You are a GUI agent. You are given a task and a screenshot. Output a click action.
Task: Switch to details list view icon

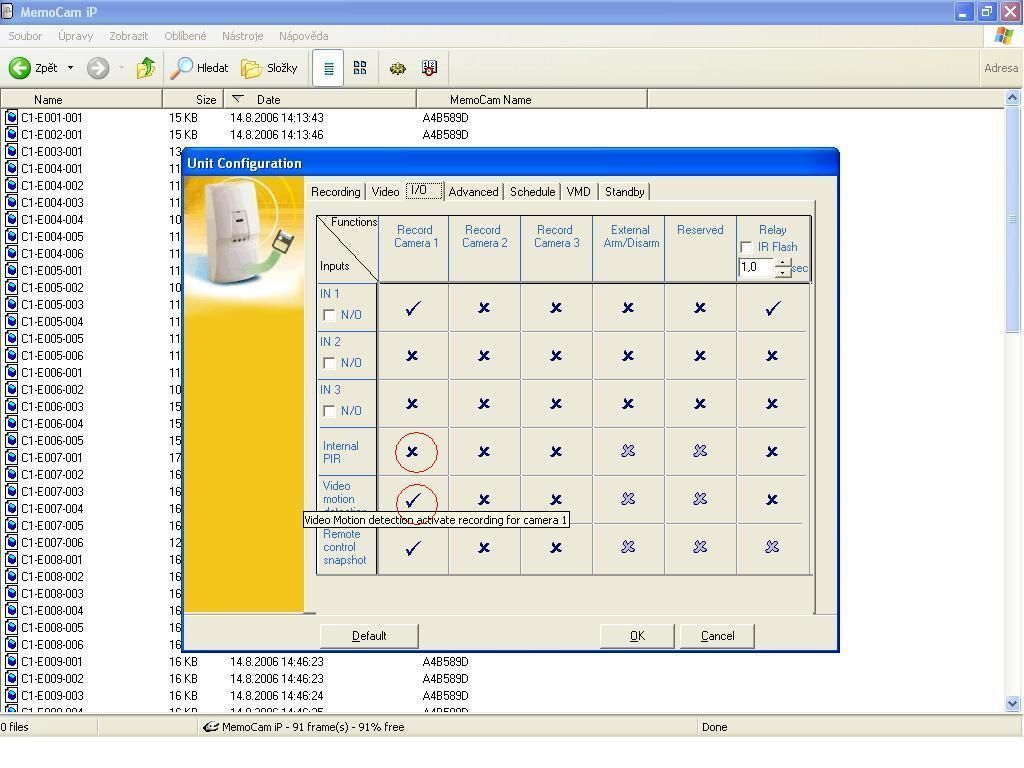328,68
